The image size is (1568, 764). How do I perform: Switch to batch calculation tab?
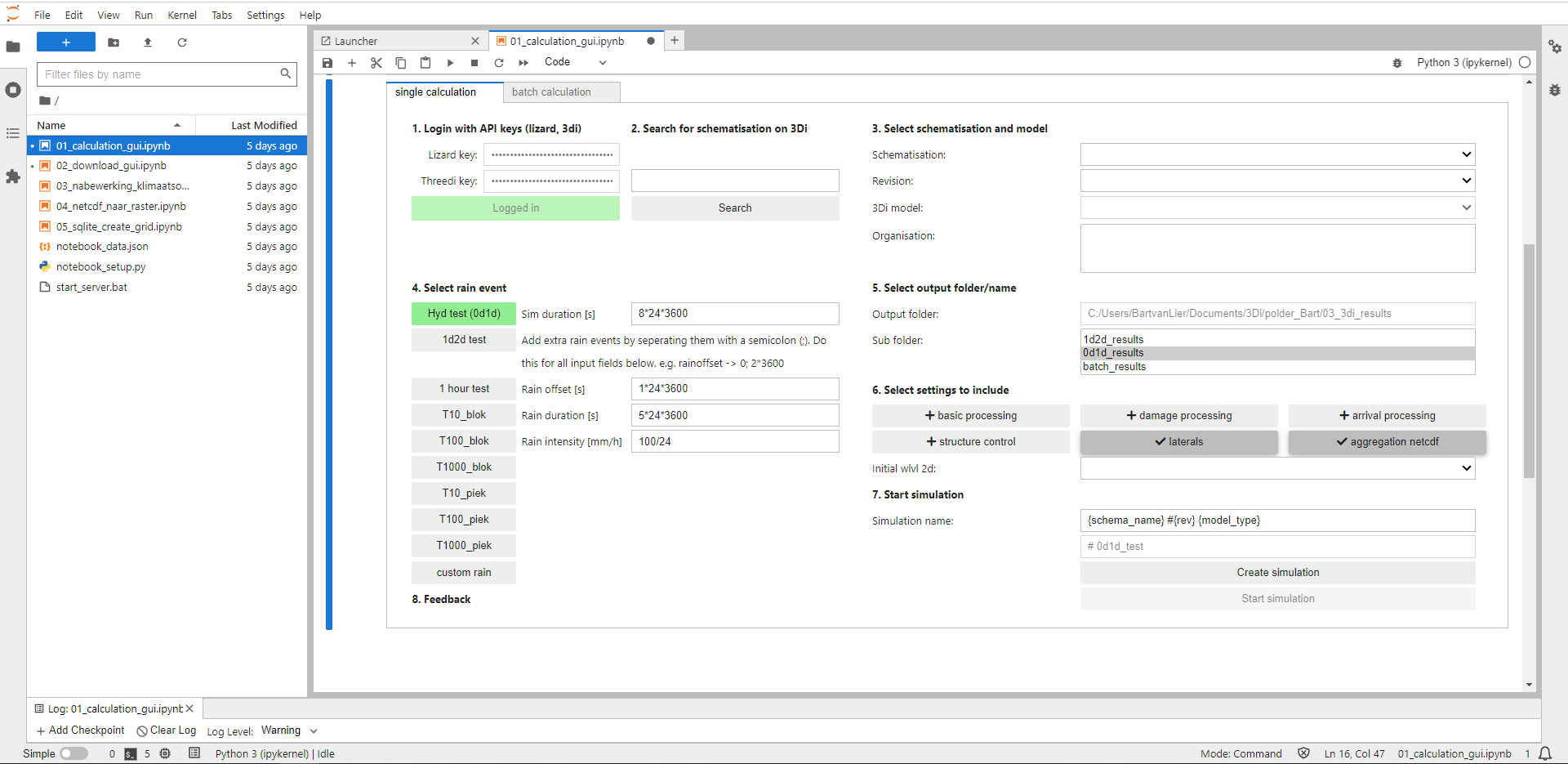[x=562, y=92]
